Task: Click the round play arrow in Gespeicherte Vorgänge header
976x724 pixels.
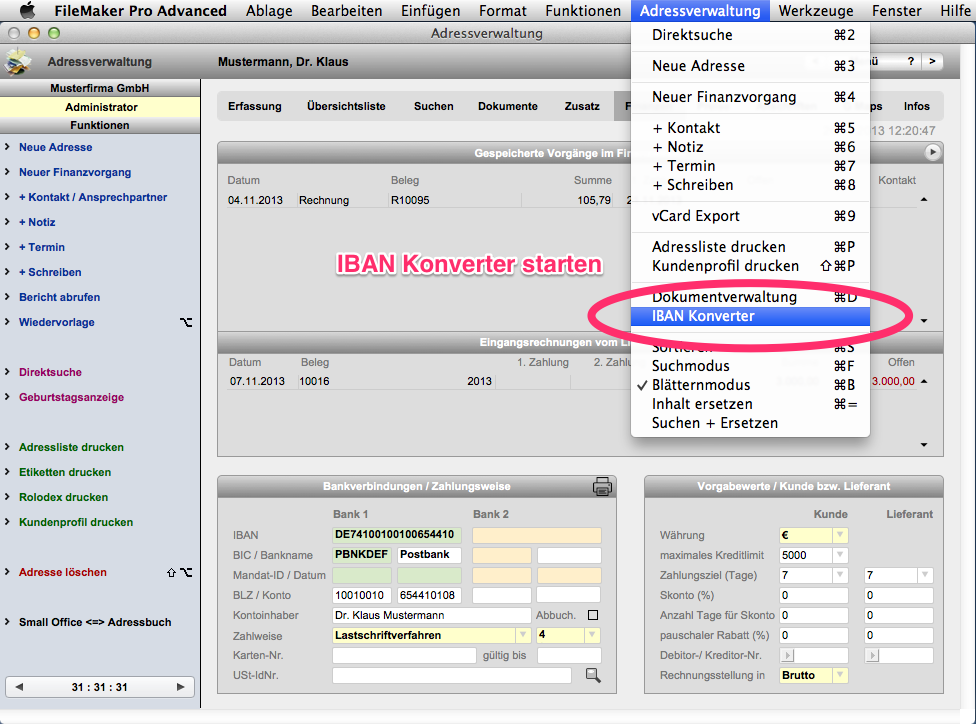Action: click(932, 153)
